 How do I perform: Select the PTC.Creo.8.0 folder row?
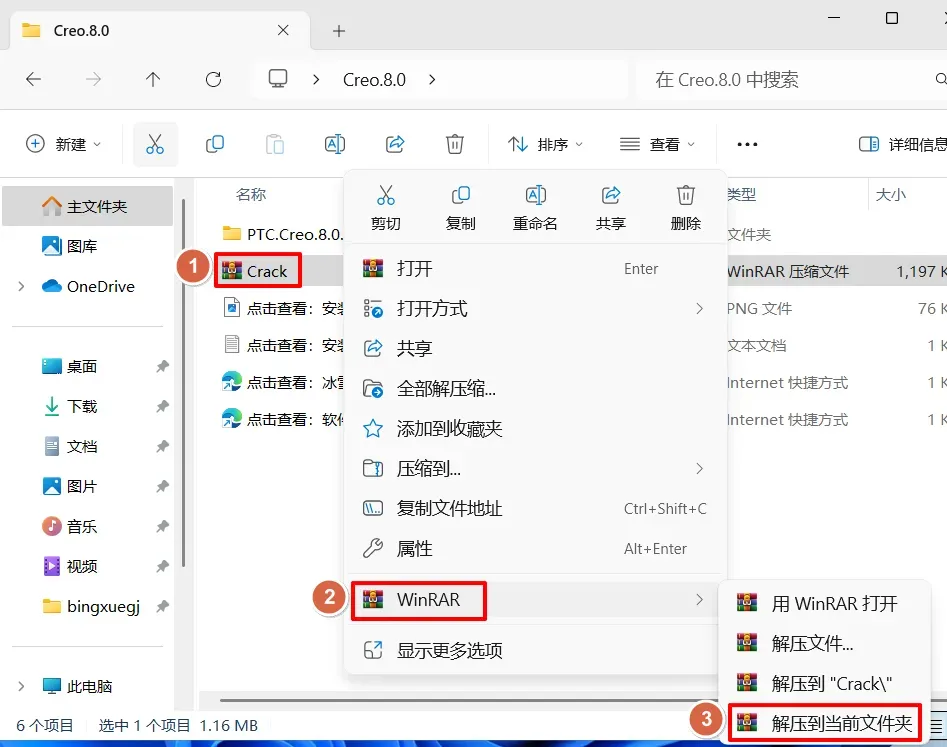click(283, 234)
